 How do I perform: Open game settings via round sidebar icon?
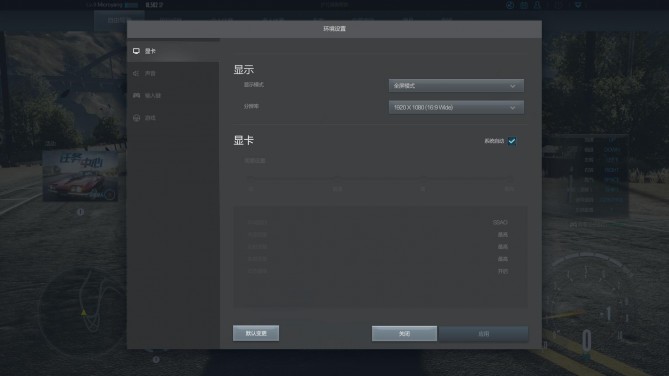tap(136, 118)
